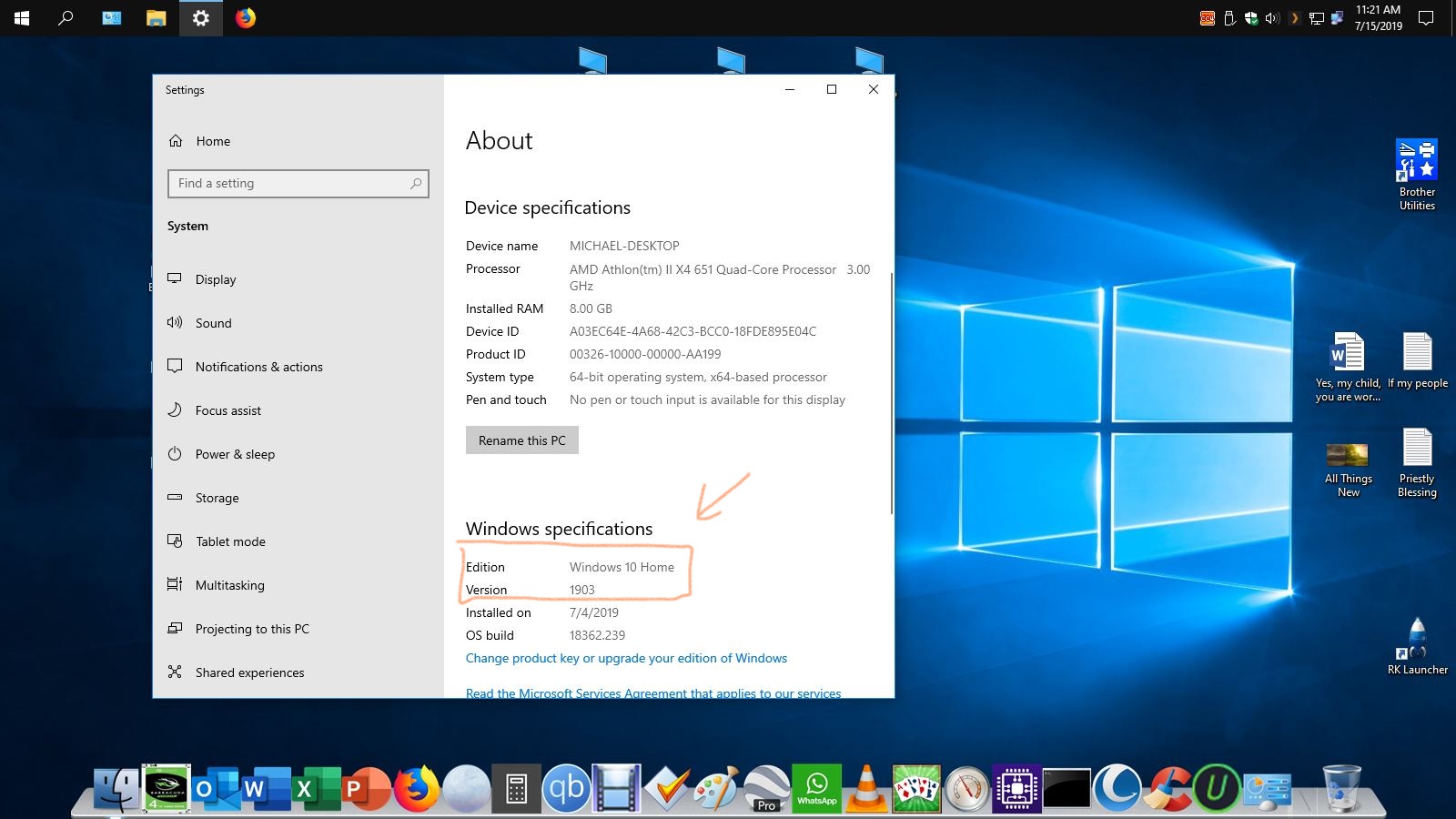This screenshot has width=1456, height=819.
Task: Open Finder icon in the dock
Action: click(x=116, y=788)
